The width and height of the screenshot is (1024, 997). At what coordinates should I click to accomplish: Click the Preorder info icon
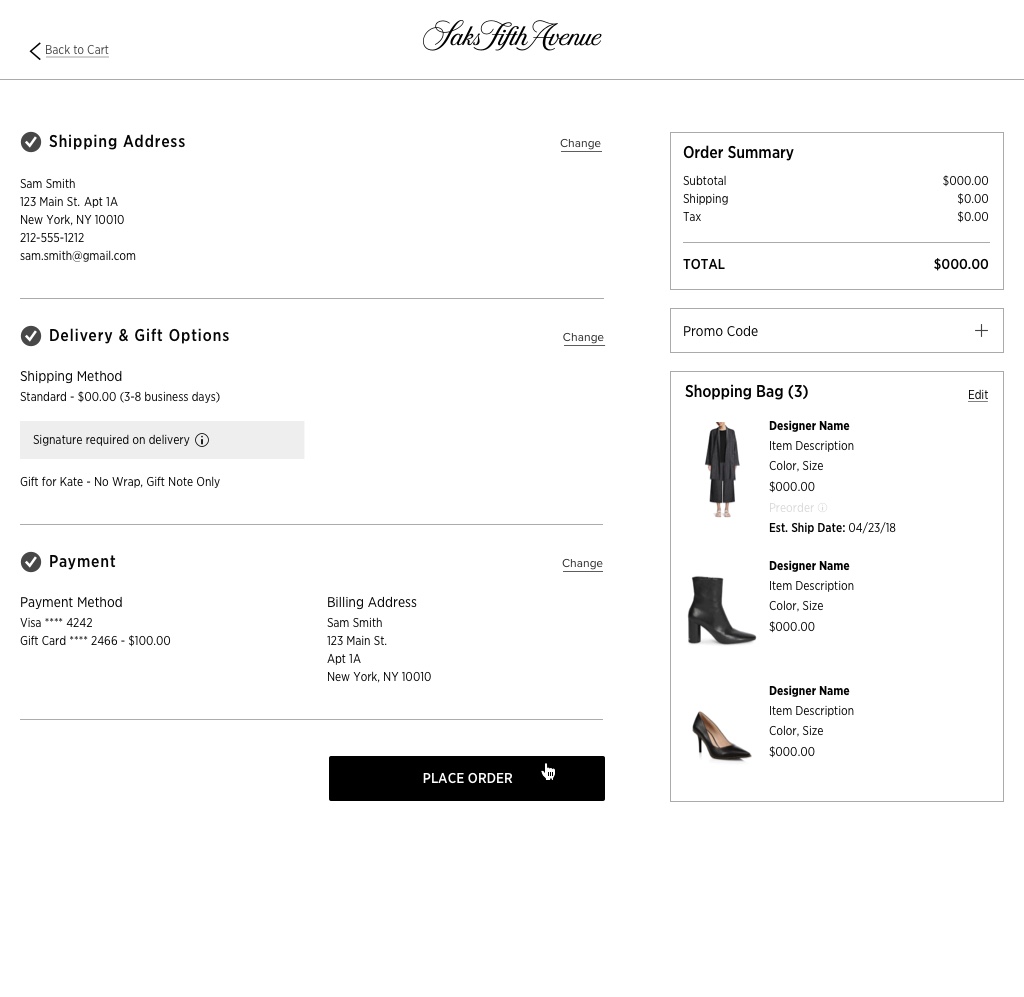click(823, 508)
